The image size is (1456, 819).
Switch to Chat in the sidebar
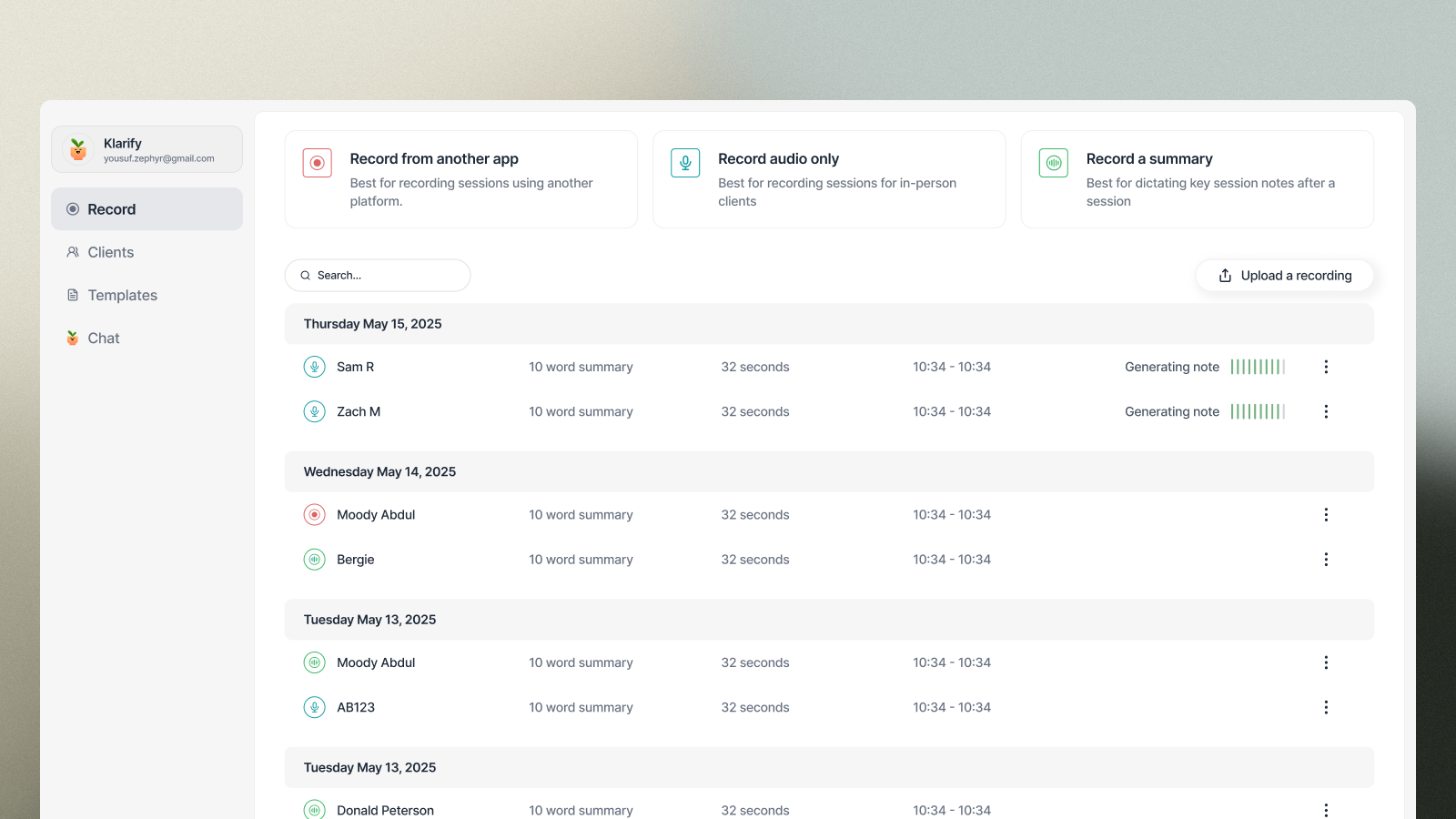pos(103,338)
